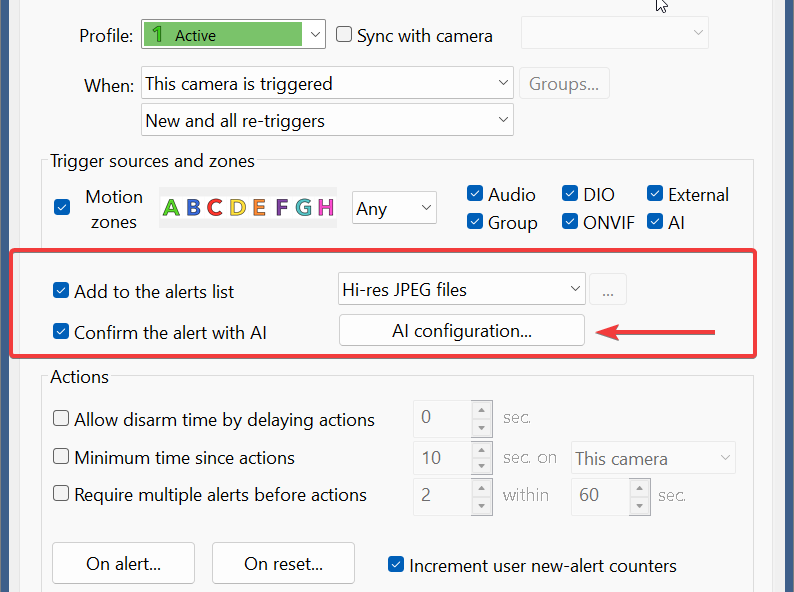
Task: Select motion zone C letter icon
Action: coord(215,208)
